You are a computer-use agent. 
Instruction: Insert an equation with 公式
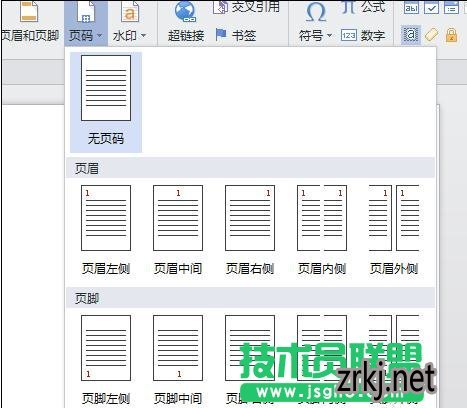(363, 7)
